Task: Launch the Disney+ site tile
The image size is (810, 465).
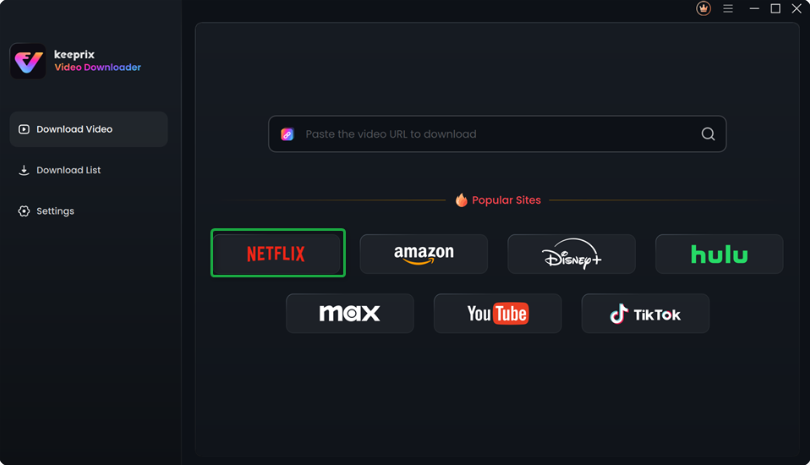Action: pos(571,254)
